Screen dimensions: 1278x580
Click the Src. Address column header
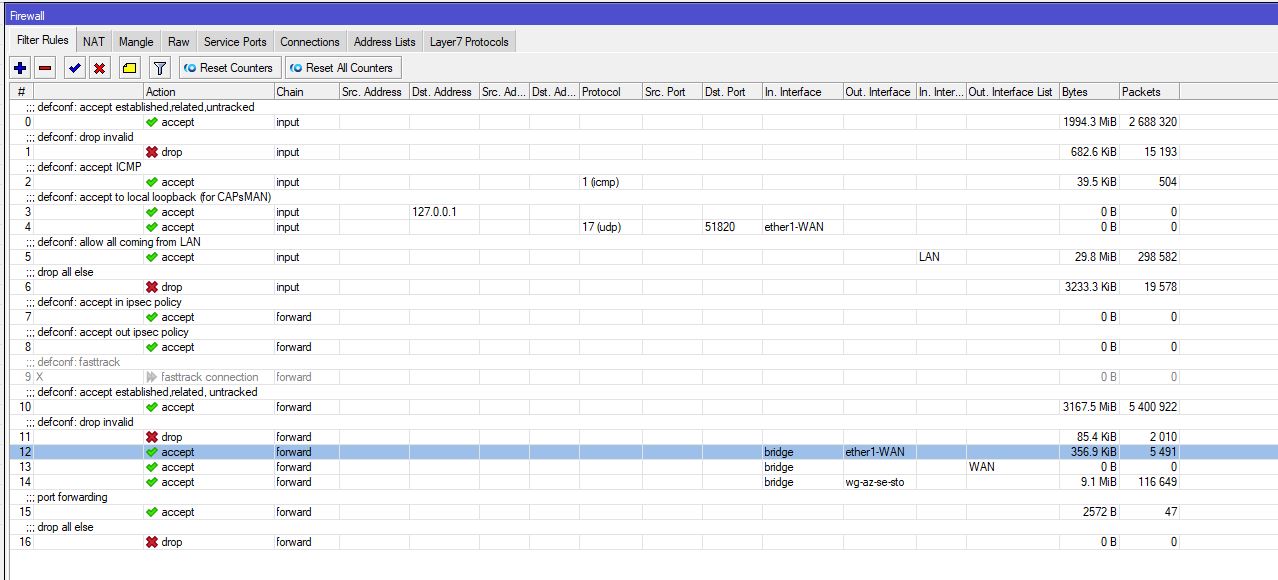point(374,92)
